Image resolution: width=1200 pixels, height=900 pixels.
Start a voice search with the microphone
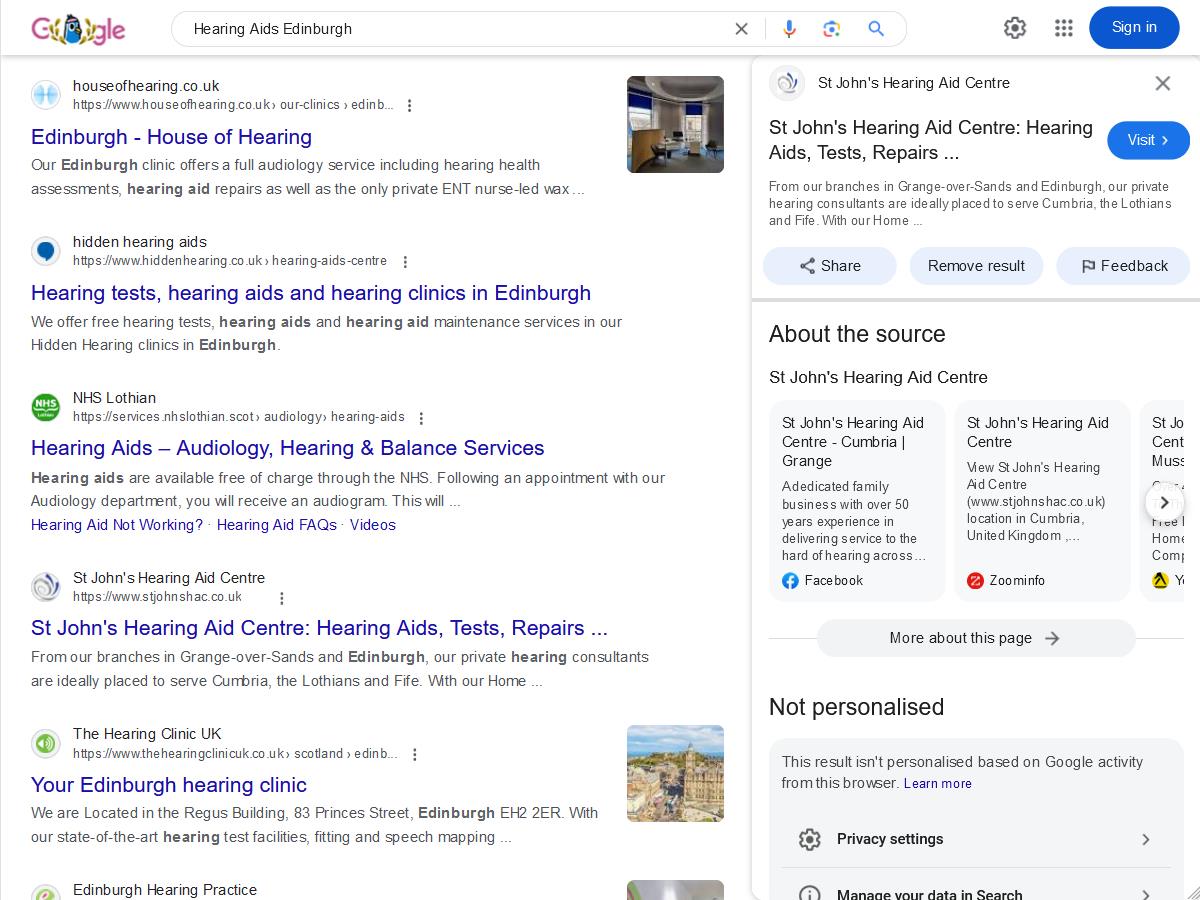point(789,29)
